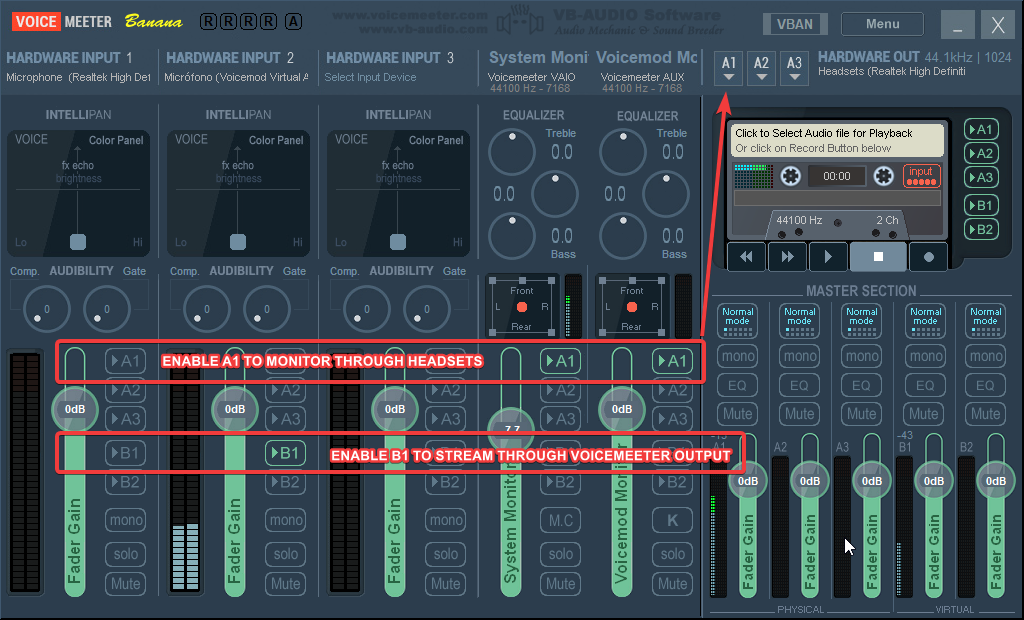
Task: Toggle mono on Hardware Input 1 strip
Action: [x=125, y=520]
